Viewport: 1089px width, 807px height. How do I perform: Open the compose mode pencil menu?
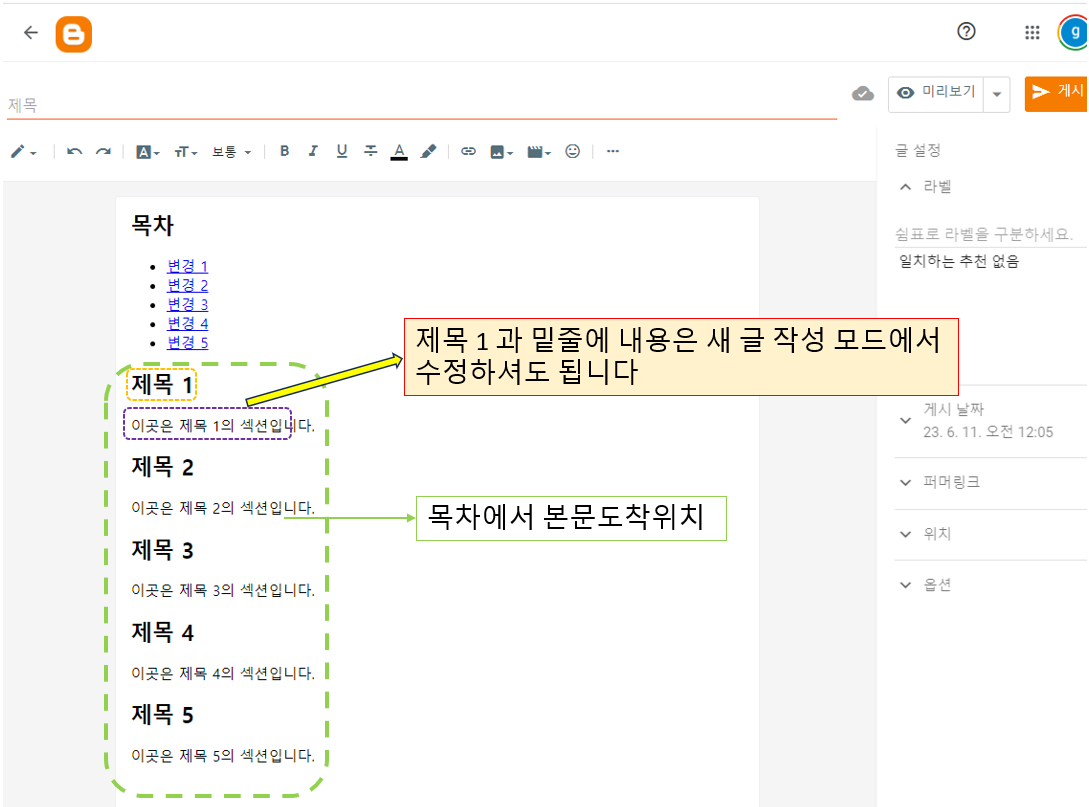[x=22, y=151]
